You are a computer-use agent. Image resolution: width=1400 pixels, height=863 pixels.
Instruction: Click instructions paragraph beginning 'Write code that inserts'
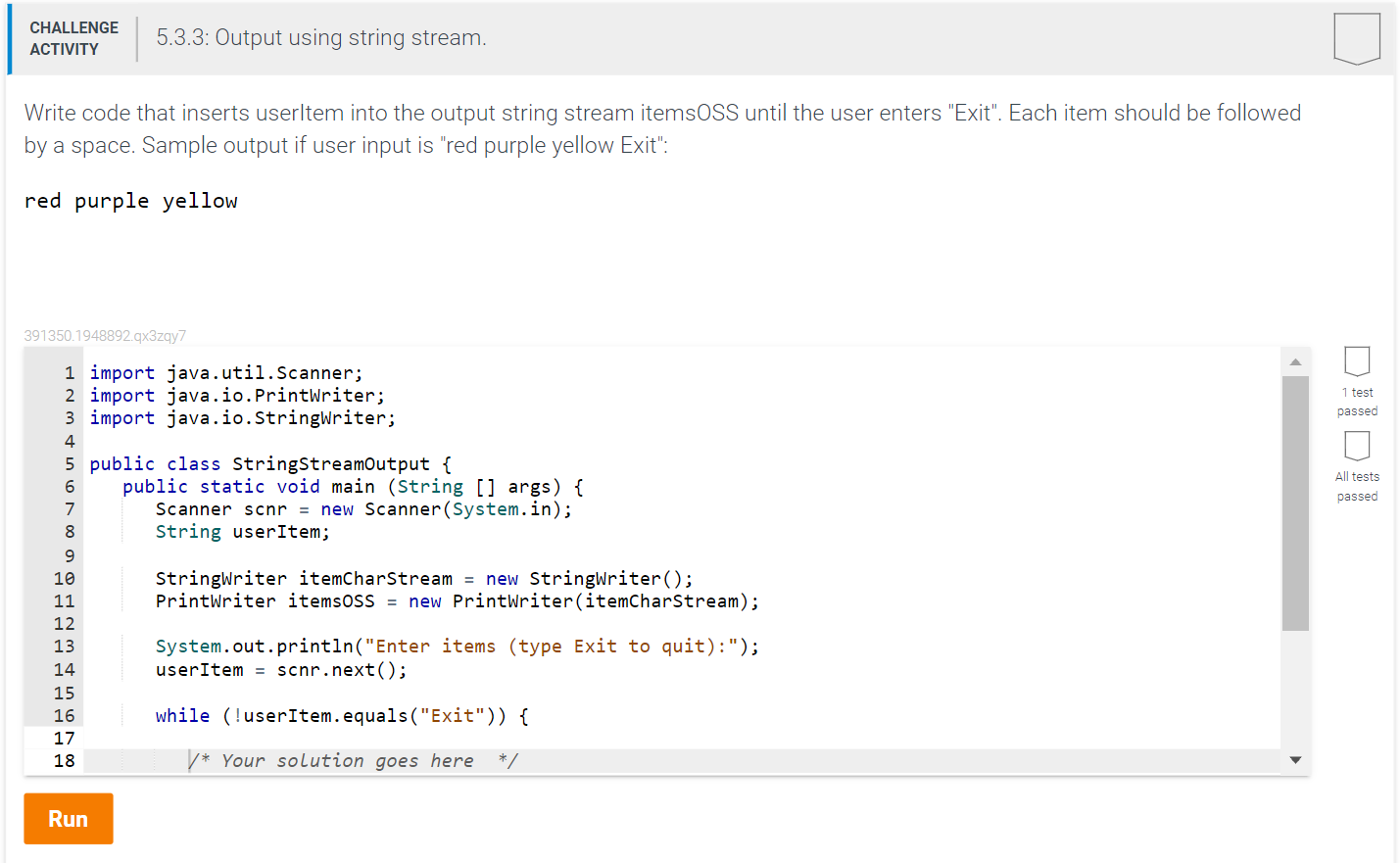point(662,129)
